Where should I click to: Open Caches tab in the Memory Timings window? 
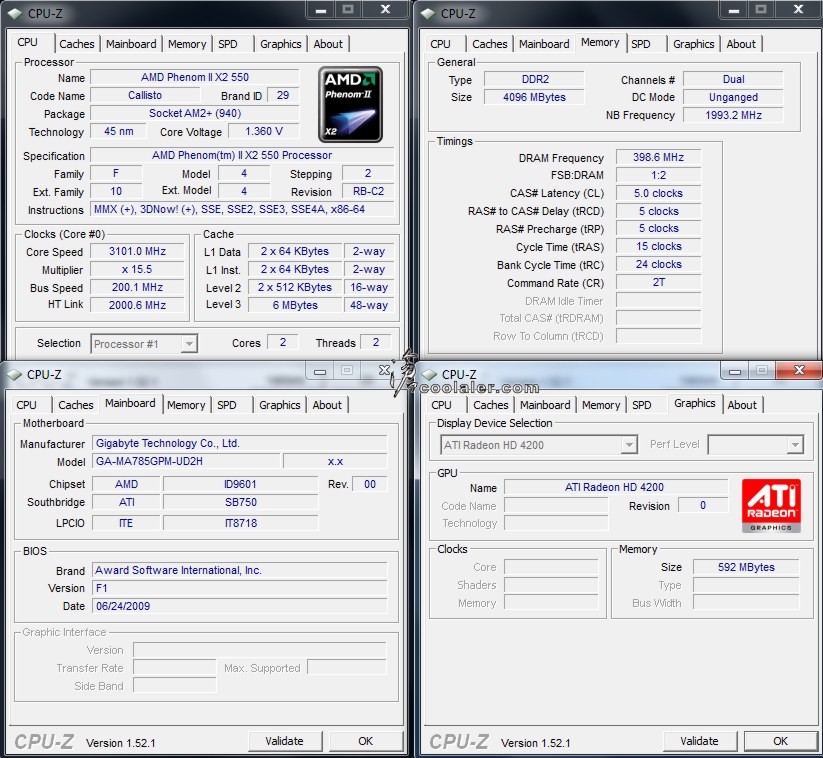[490, 44]
